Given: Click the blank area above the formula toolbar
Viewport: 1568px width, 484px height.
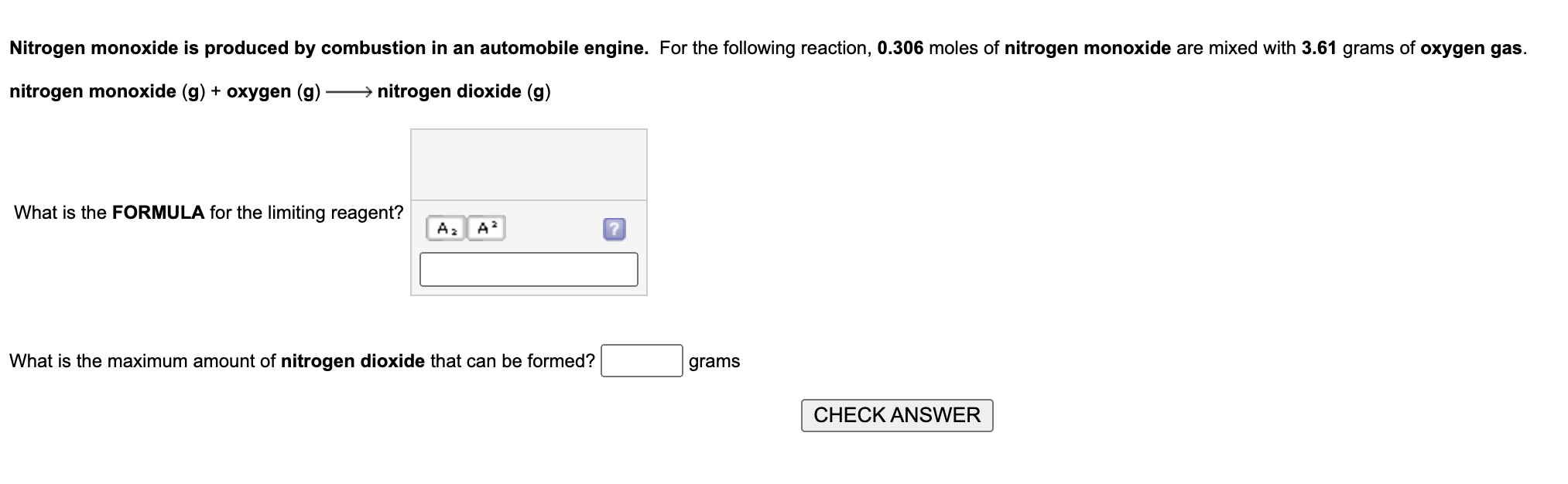Looking at the screenshot, I should click(529, 164).
